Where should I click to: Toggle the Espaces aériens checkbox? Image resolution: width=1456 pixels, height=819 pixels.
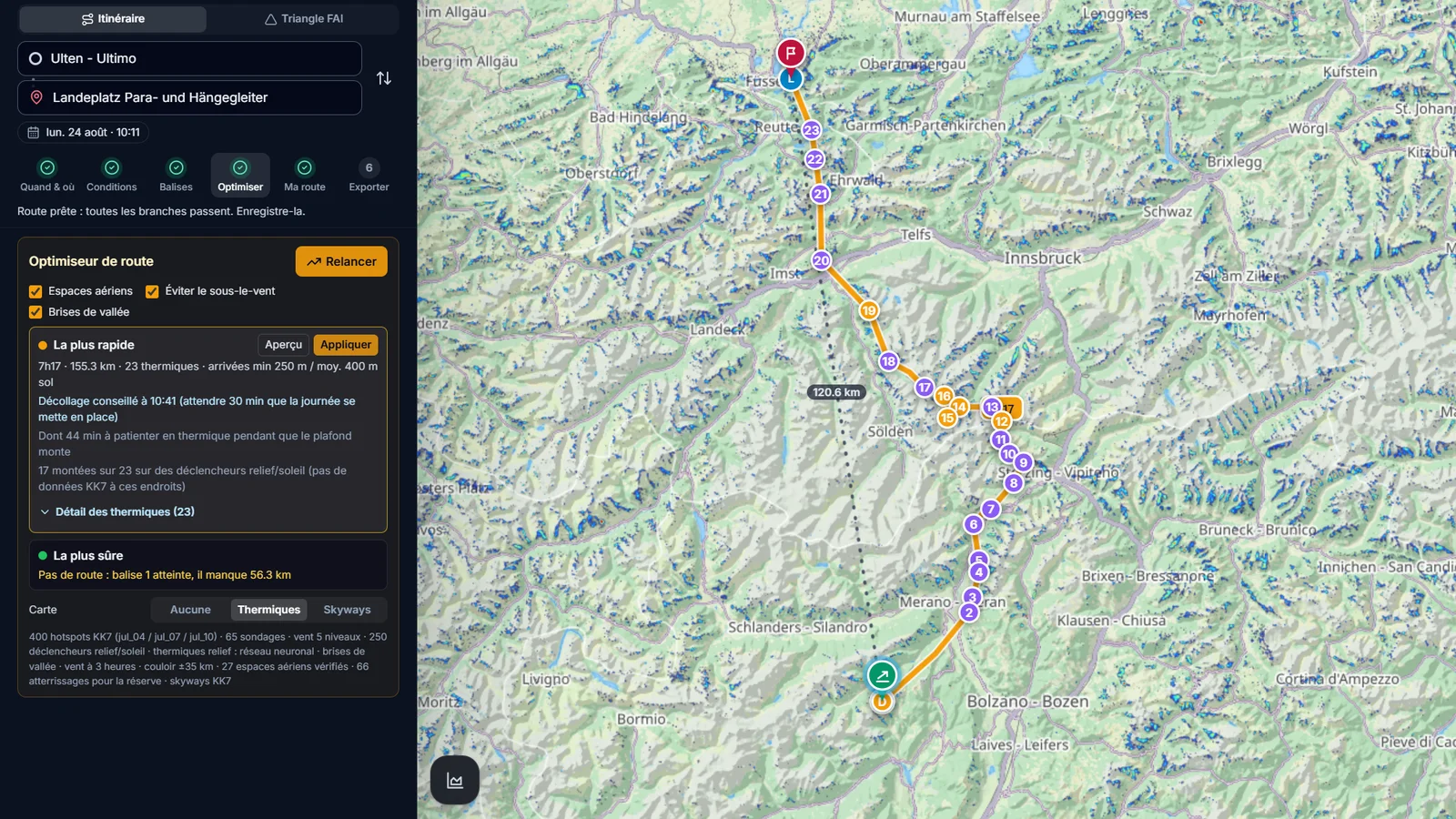[35, 291]
